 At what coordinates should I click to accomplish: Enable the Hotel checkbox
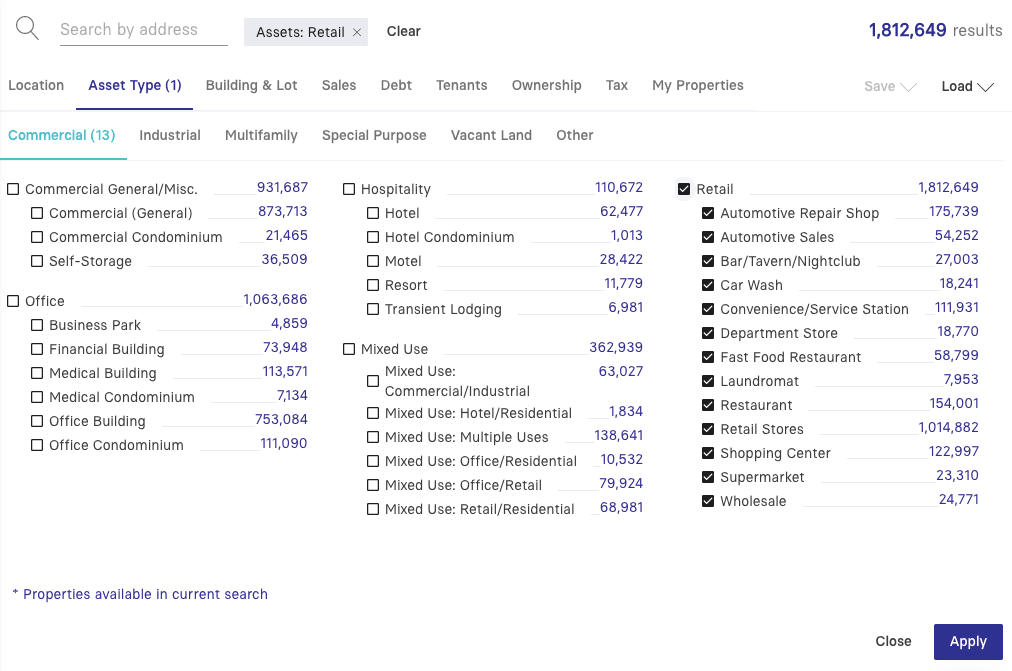[x=373, y=213]
